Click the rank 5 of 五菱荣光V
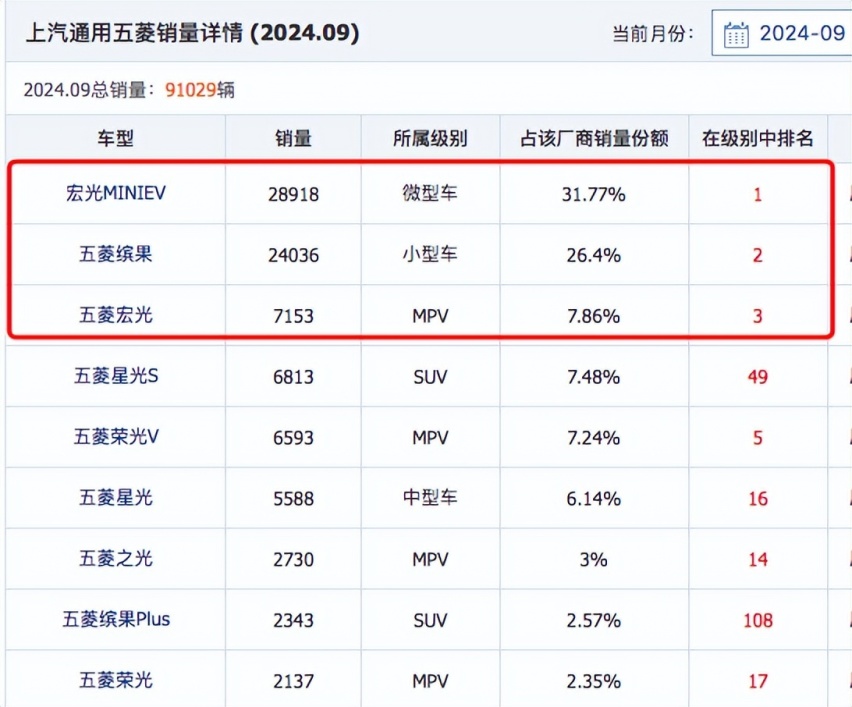The width and height of the screenshot is (852, 707). (x=757, y=438)
